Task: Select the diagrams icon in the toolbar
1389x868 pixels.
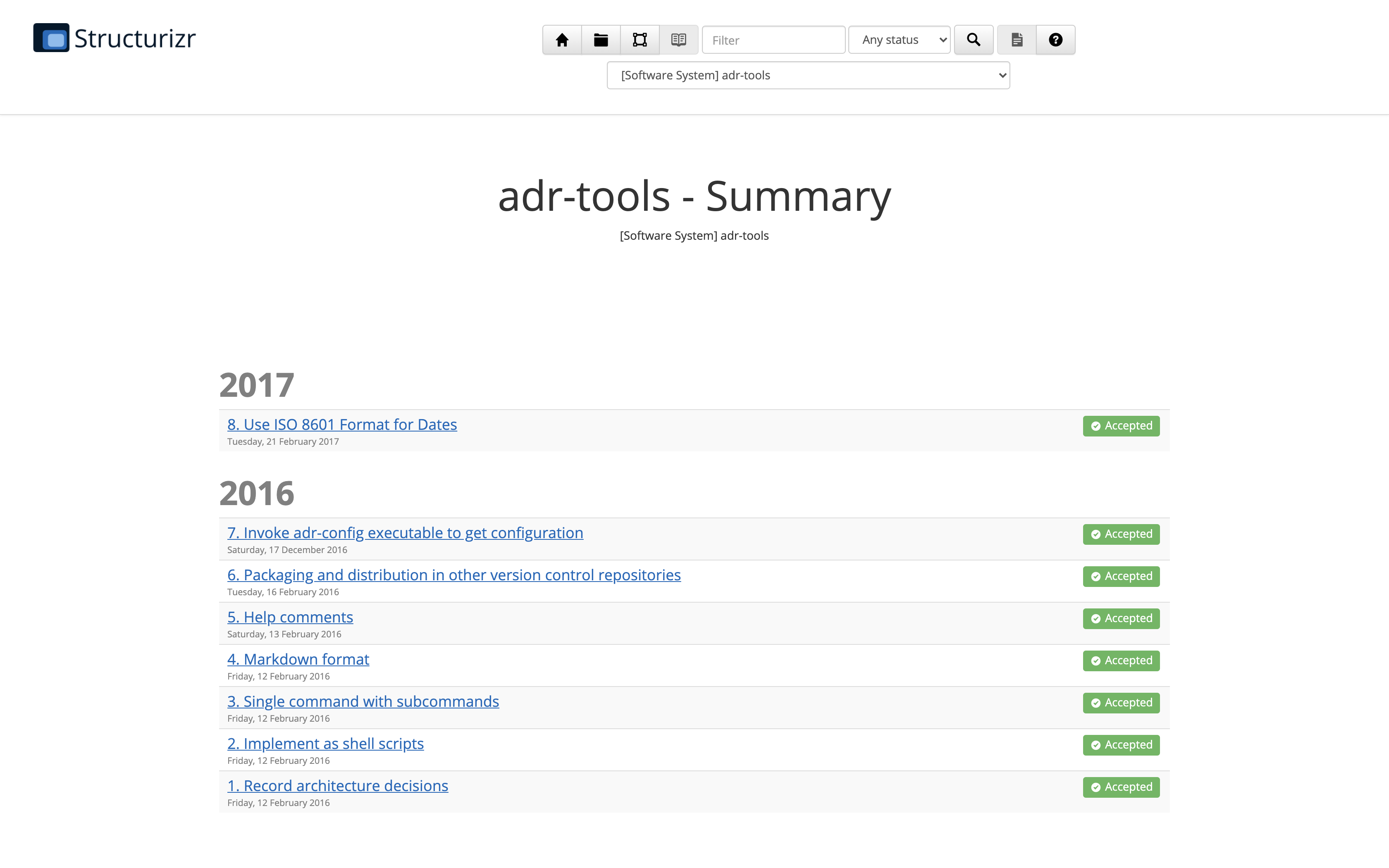Action: click(x=640, y=40)
